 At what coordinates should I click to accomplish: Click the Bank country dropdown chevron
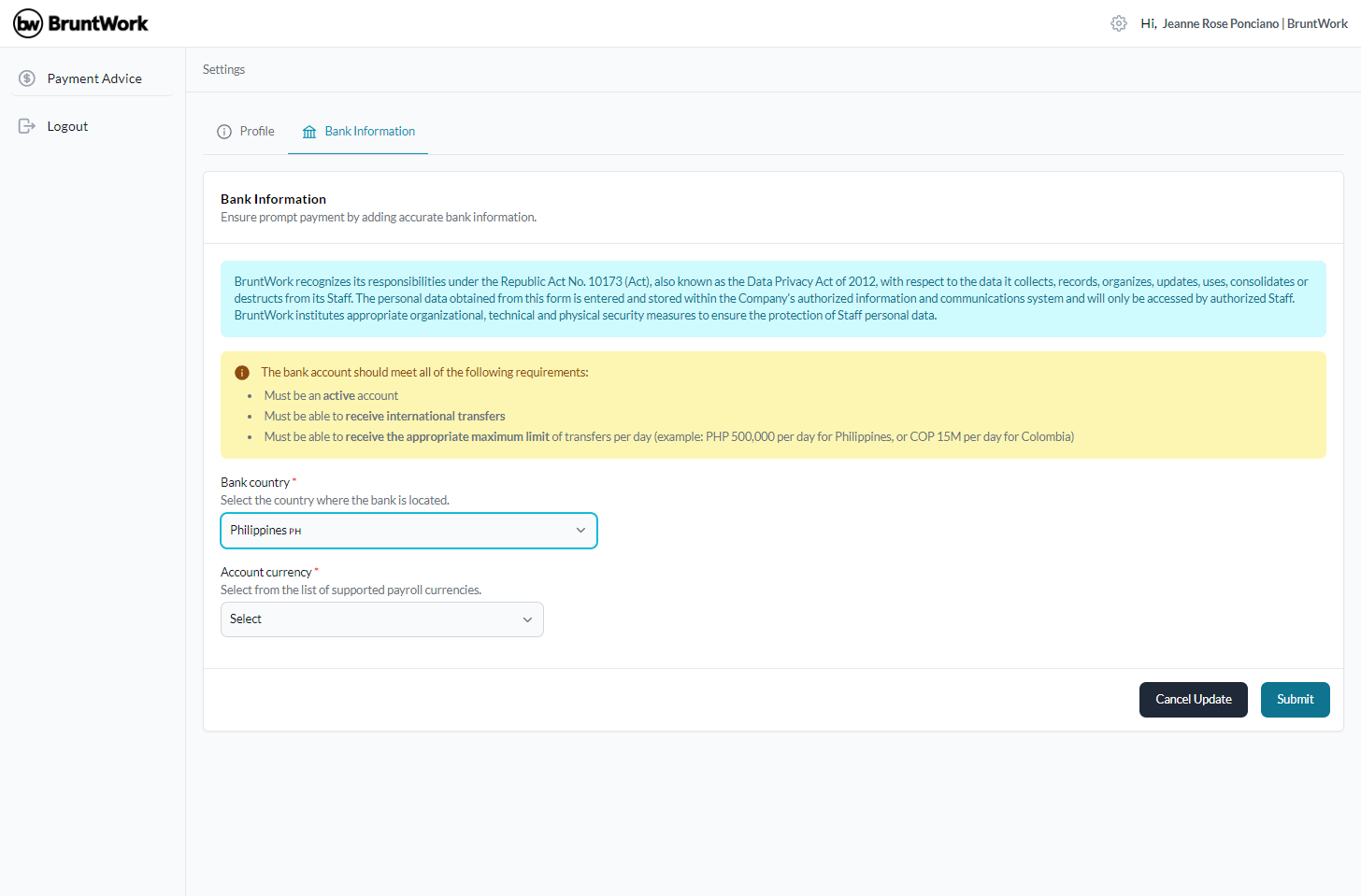click(x=580, y=531)
